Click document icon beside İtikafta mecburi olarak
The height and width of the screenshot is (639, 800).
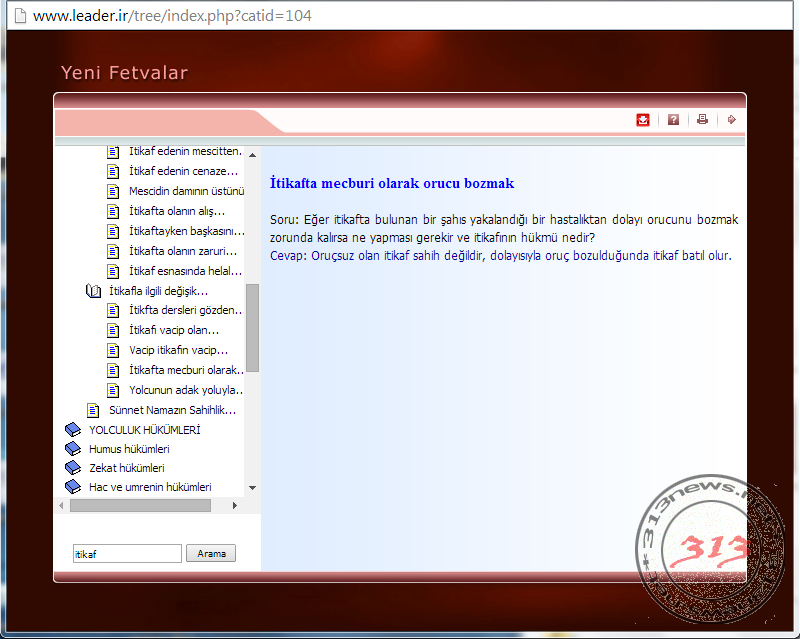point(113,370)
